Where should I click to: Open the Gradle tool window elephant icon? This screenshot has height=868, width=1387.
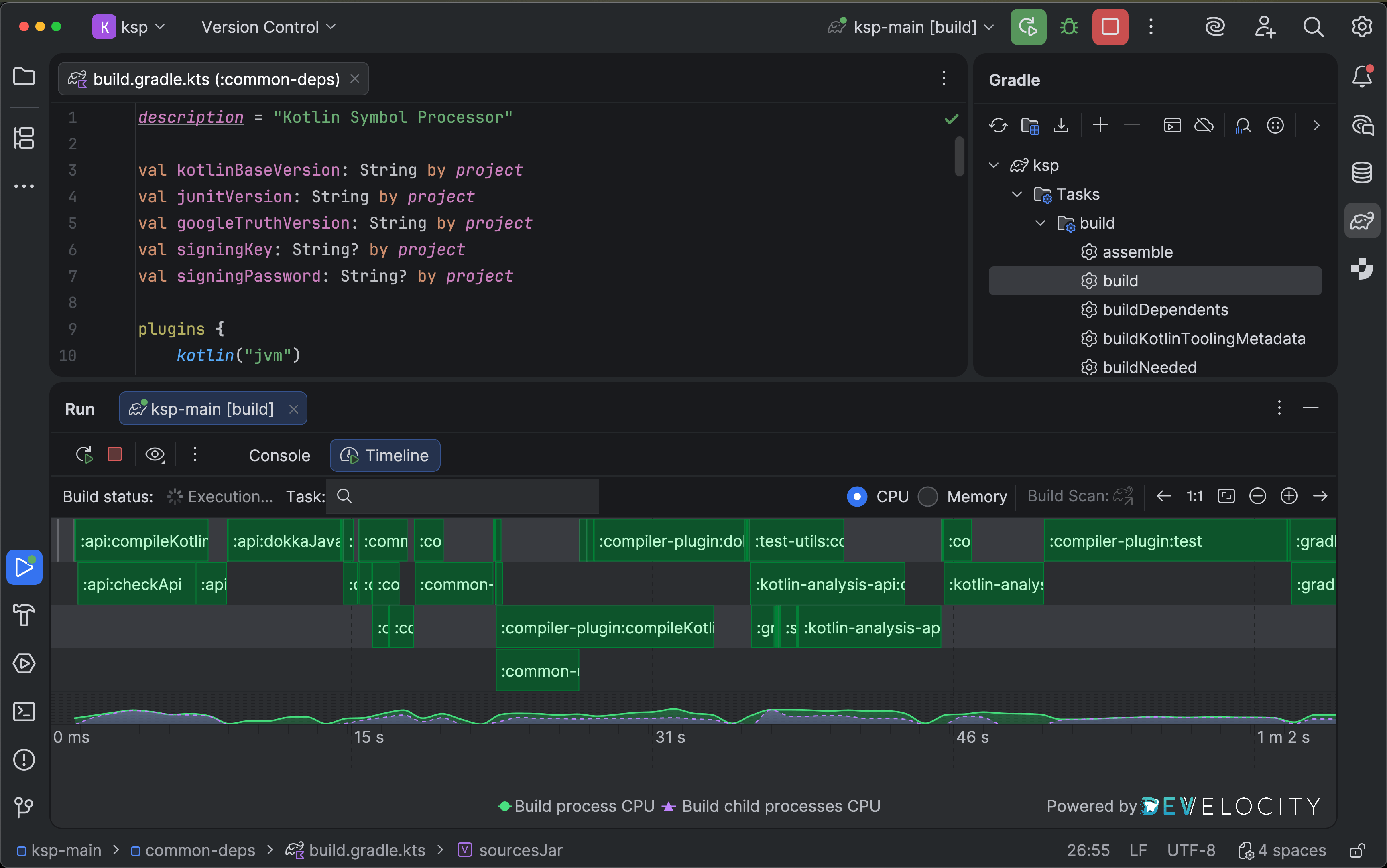pyautogui.click(x=1362, y=221)
